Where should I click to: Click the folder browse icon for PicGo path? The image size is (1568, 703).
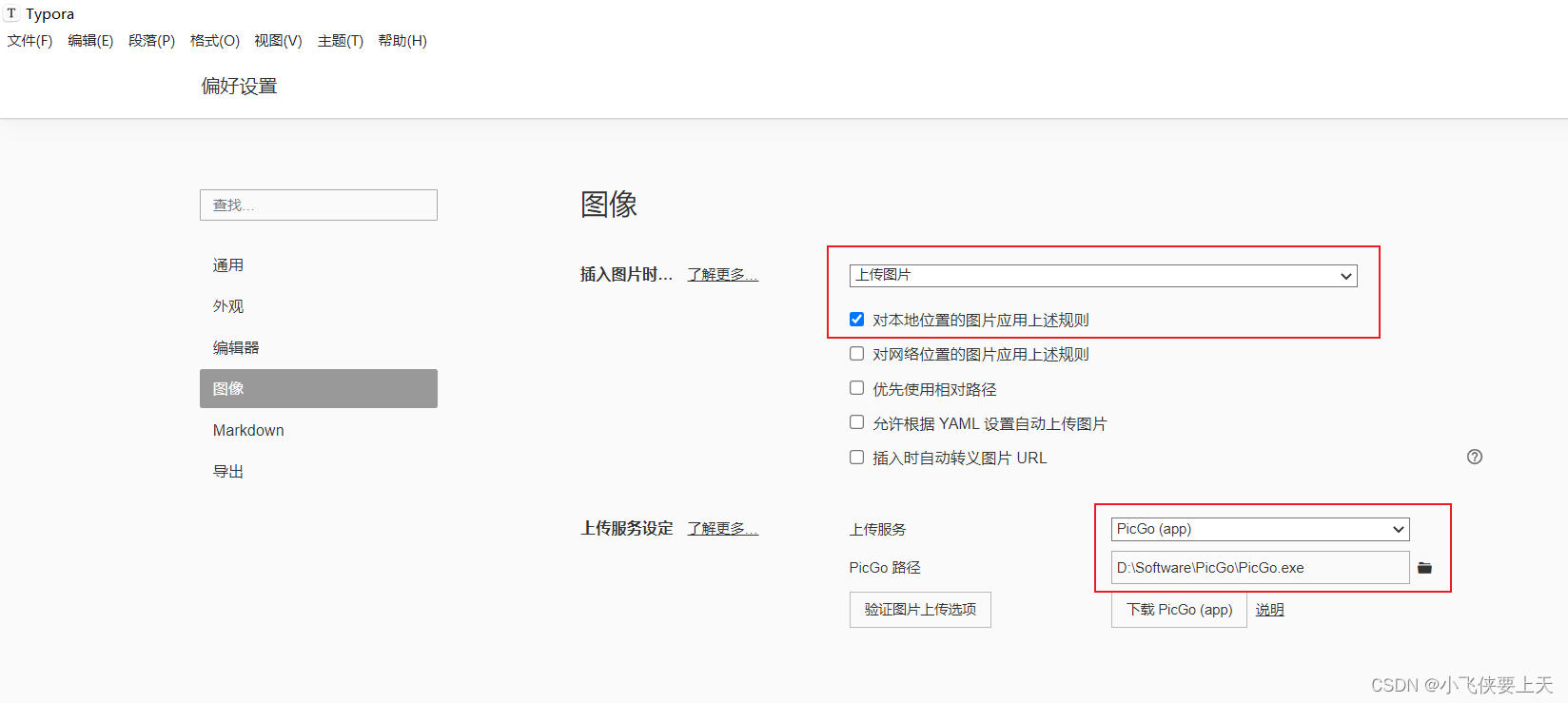[x=1424, y=568]
